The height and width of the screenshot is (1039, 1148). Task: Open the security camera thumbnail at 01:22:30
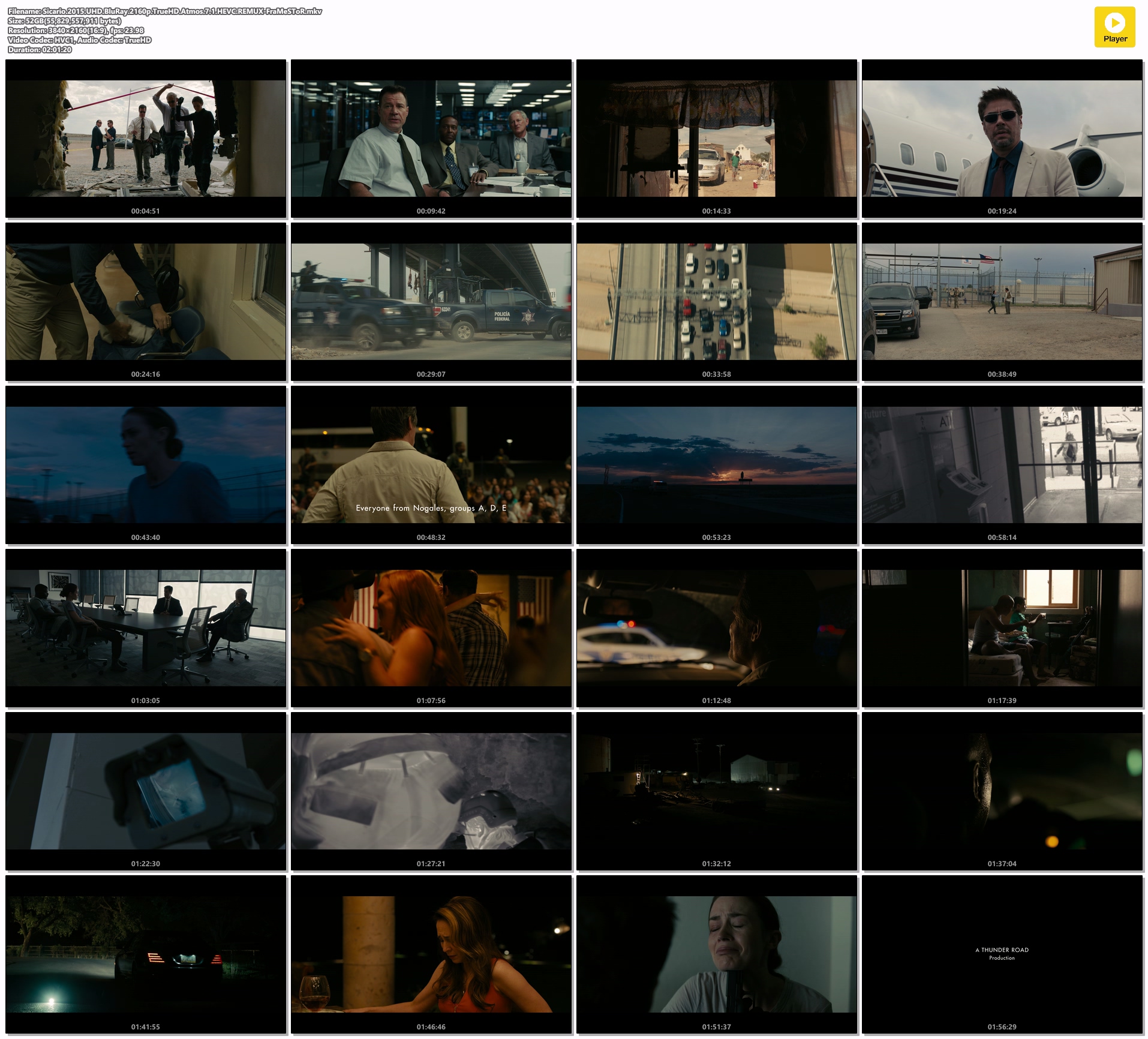(x=146, y=791)
